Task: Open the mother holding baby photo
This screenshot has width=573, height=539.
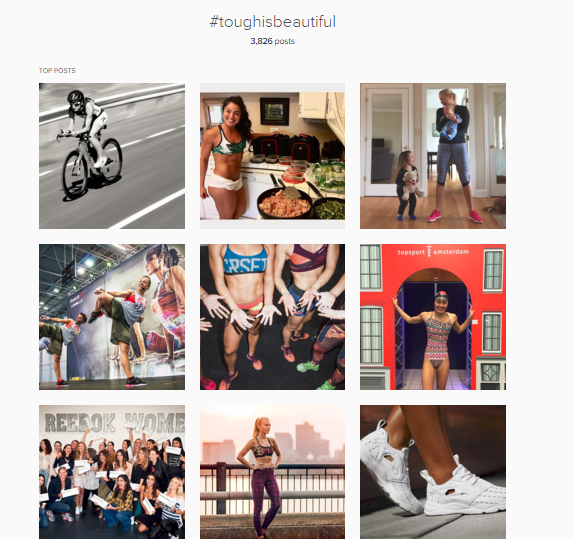Action: (x=433, y=156)
